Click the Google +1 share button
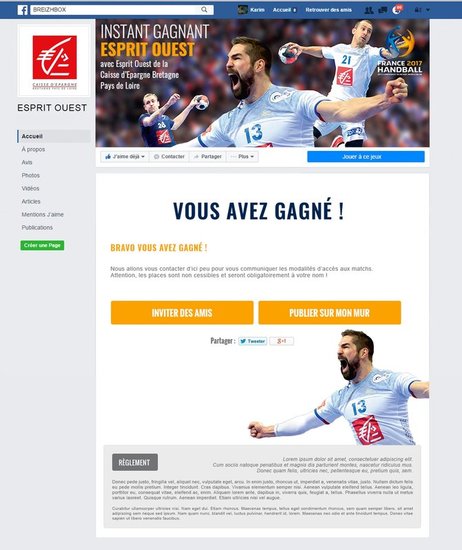462x550 pixels. [282, 341]
